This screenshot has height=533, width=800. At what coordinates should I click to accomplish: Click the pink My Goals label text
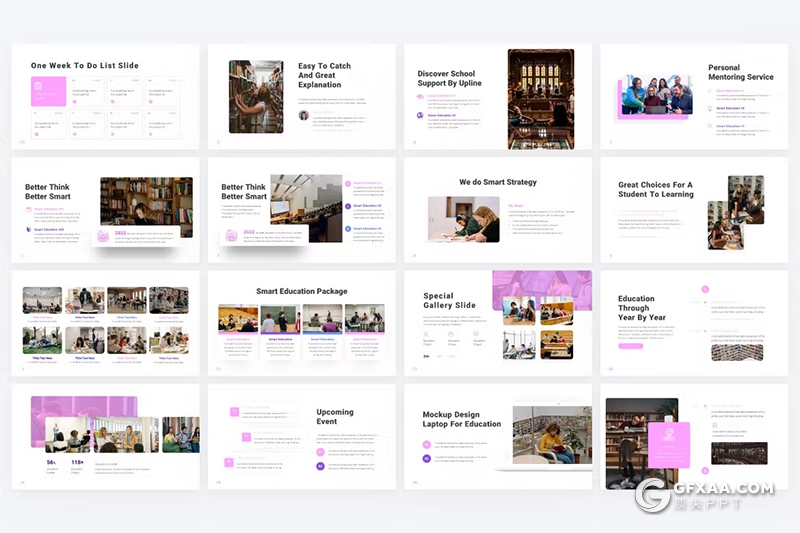(517, 205)
